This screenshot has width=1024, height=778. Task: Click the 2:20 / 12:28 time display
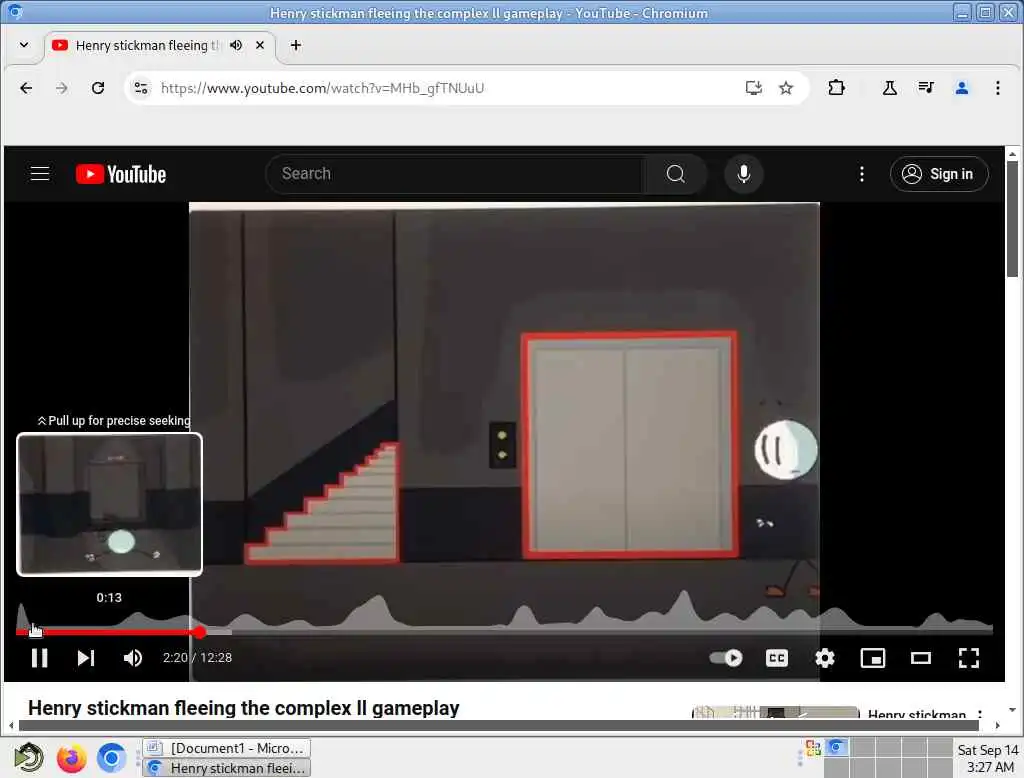click(197, 658)
